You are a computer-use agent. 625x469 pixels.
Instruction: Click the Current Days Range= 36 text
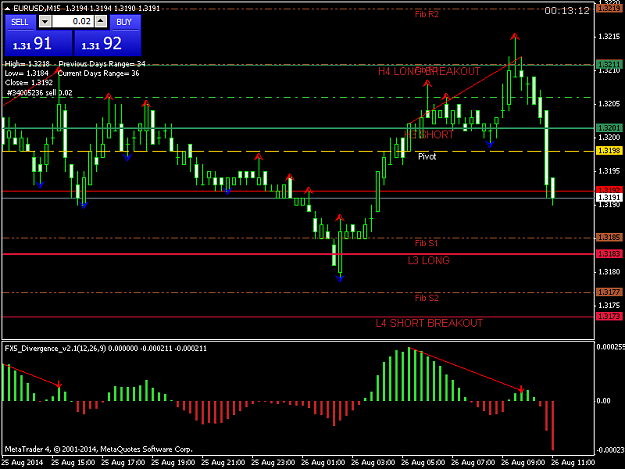pos(98,73)
